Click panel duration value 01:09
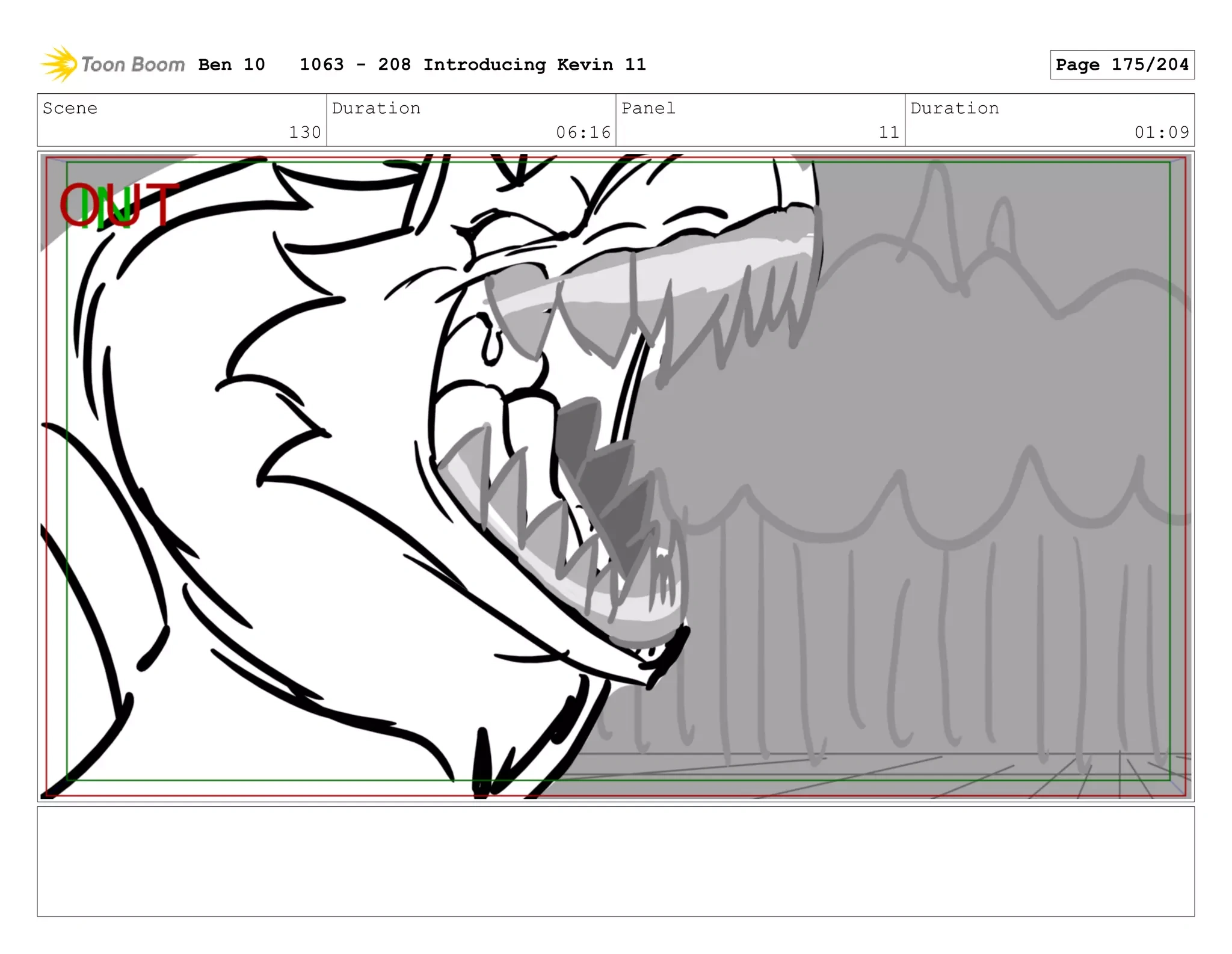Screen dimensions: 1232x954 pos(1162,132)
